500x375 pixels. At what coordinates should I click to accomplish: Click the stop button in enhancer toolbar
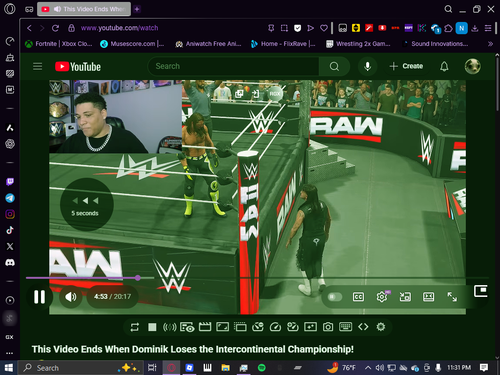point(152,327)
